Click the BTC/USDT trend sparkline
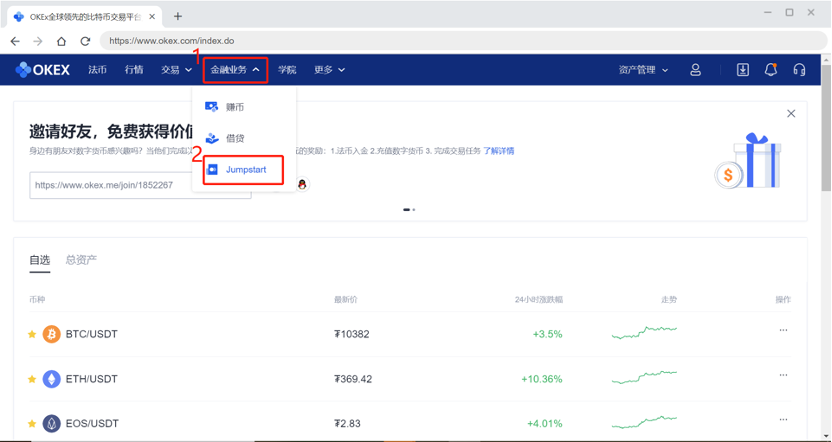The image size is (832, 442). pos(644,333)
